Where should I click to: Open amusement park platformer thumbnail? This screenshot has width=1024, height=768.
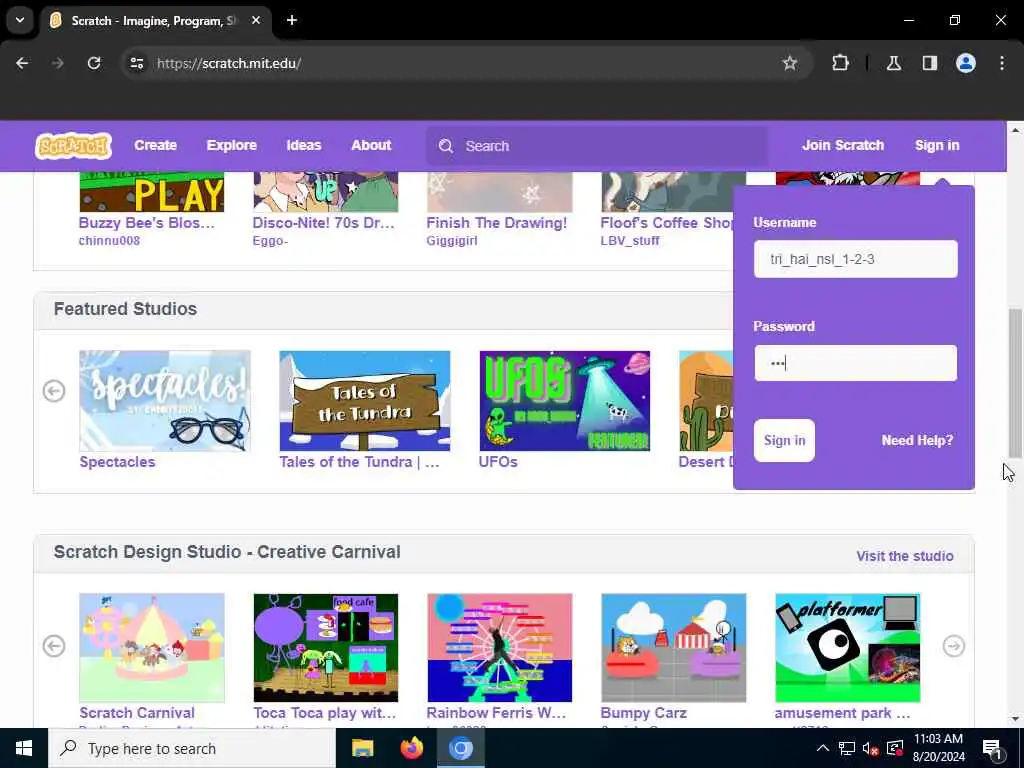point(847,648)
